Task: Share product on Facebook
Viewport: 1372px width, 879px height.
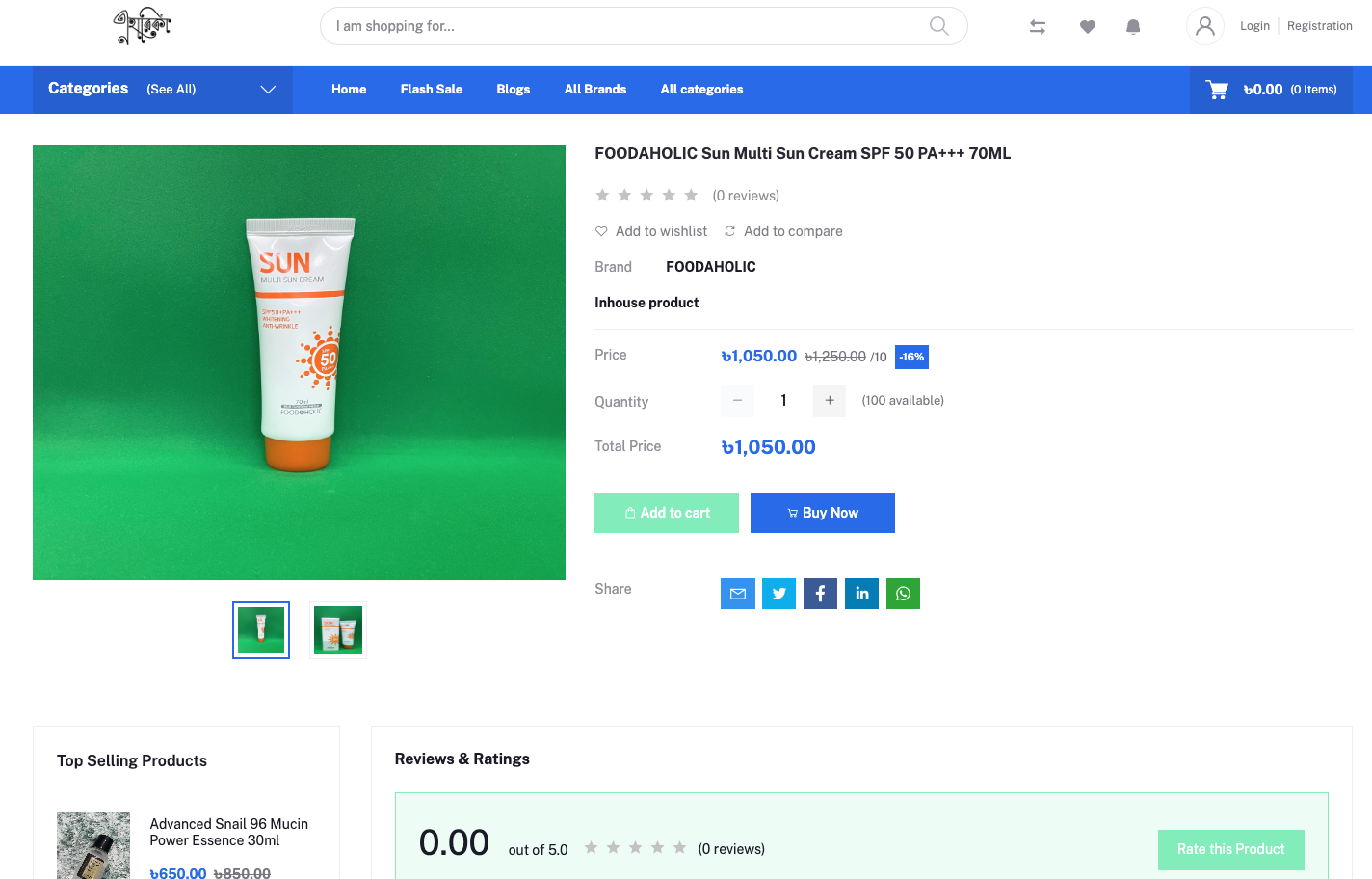Action: coord(821,594)
